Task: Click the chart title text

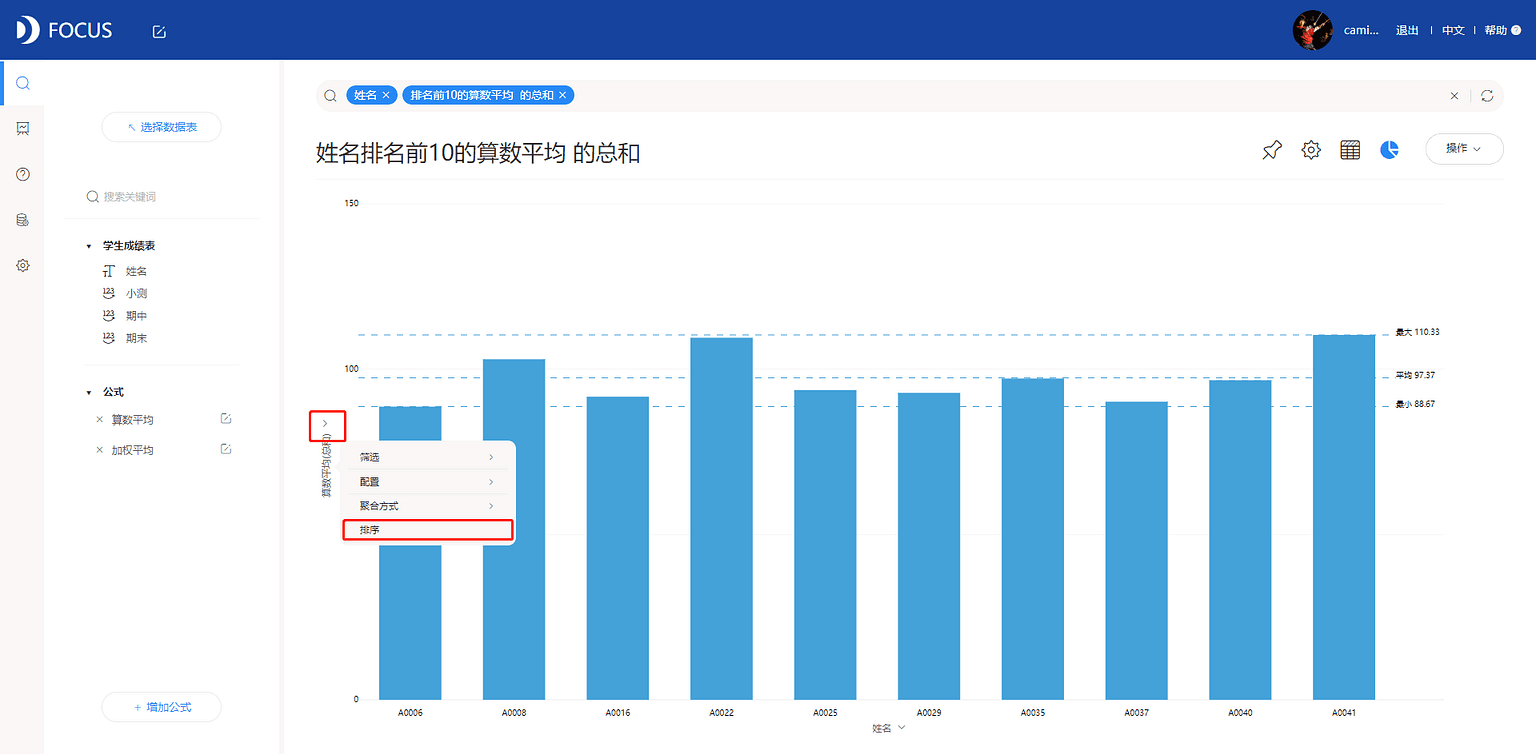Action: [x=478, y=153]
